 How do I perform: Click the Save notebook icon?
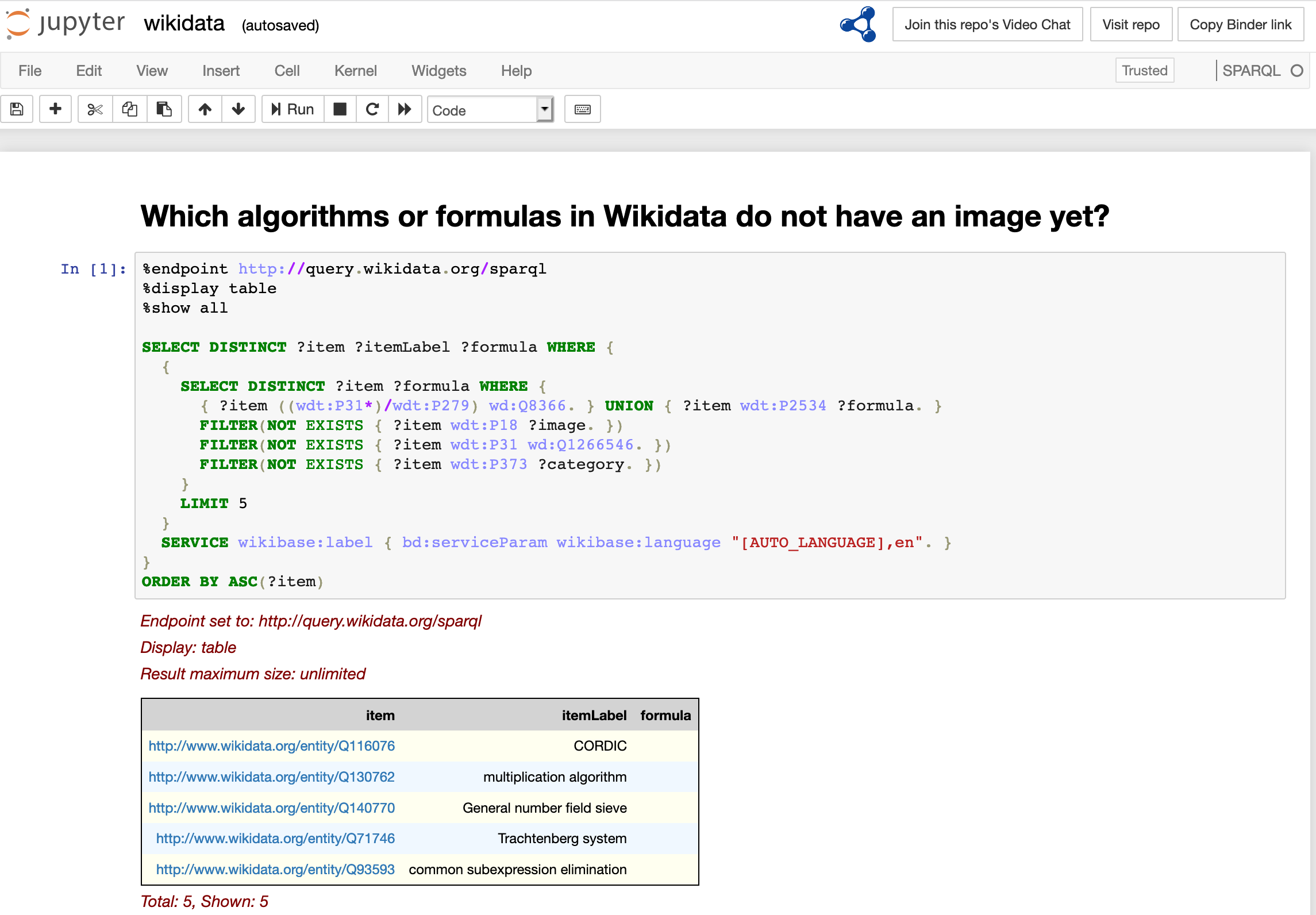(x=19, y=110)
